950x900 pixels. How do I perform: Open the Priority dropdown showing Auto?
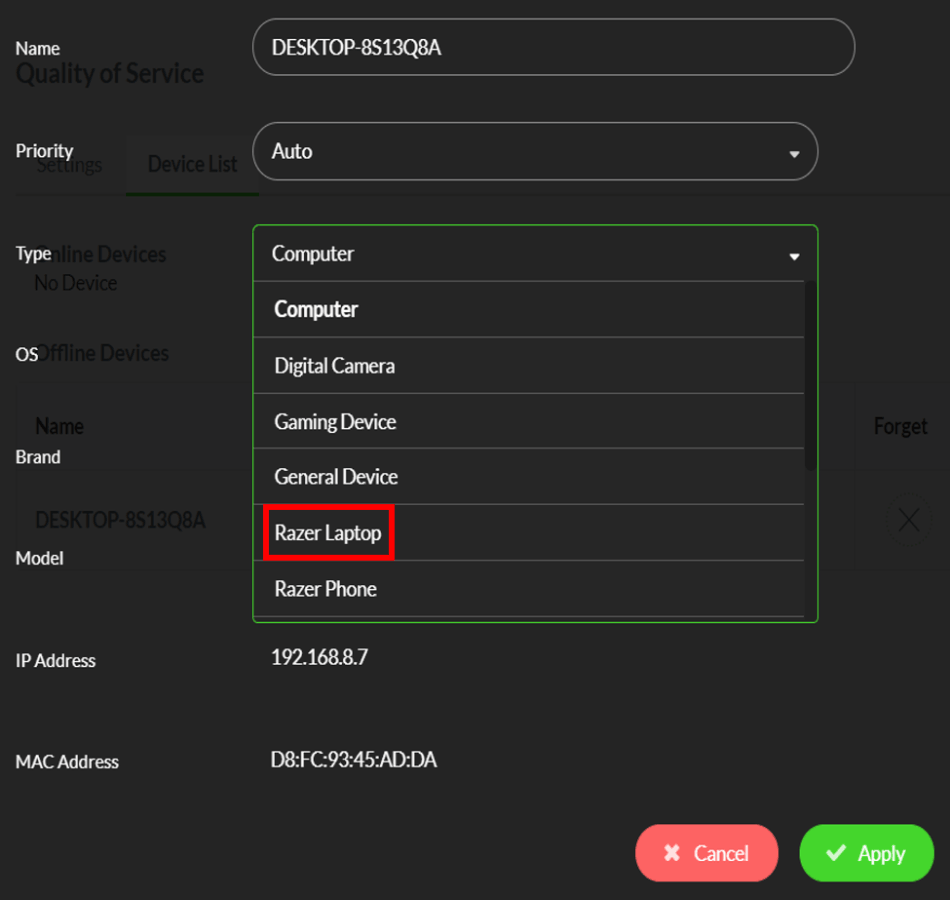[535, 151]
